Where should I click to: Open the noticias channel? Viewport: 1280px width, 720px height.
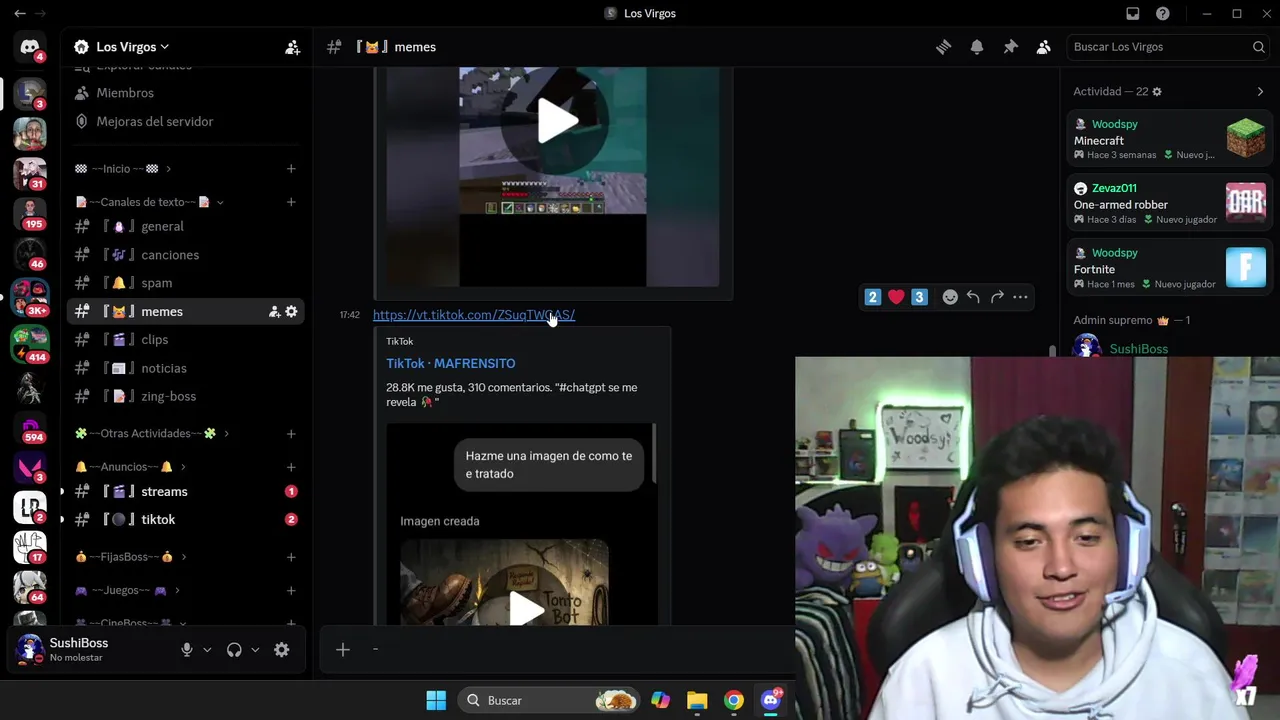coord(185,368)
